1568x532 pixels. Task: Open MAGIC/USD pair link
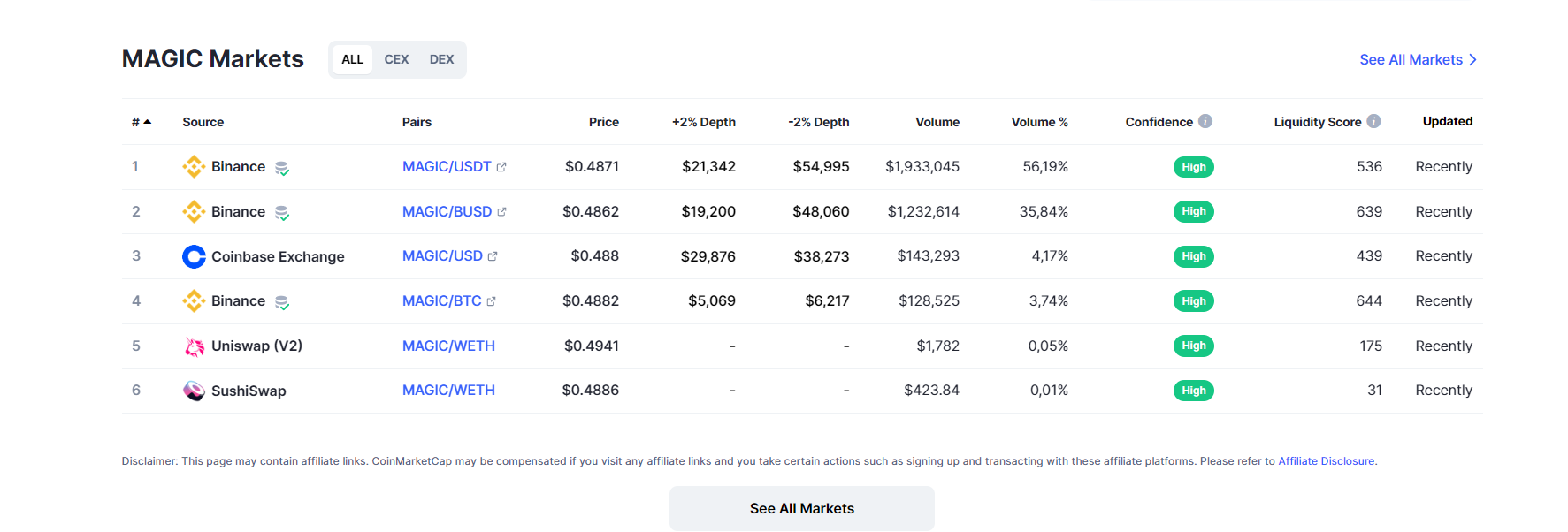442,255
